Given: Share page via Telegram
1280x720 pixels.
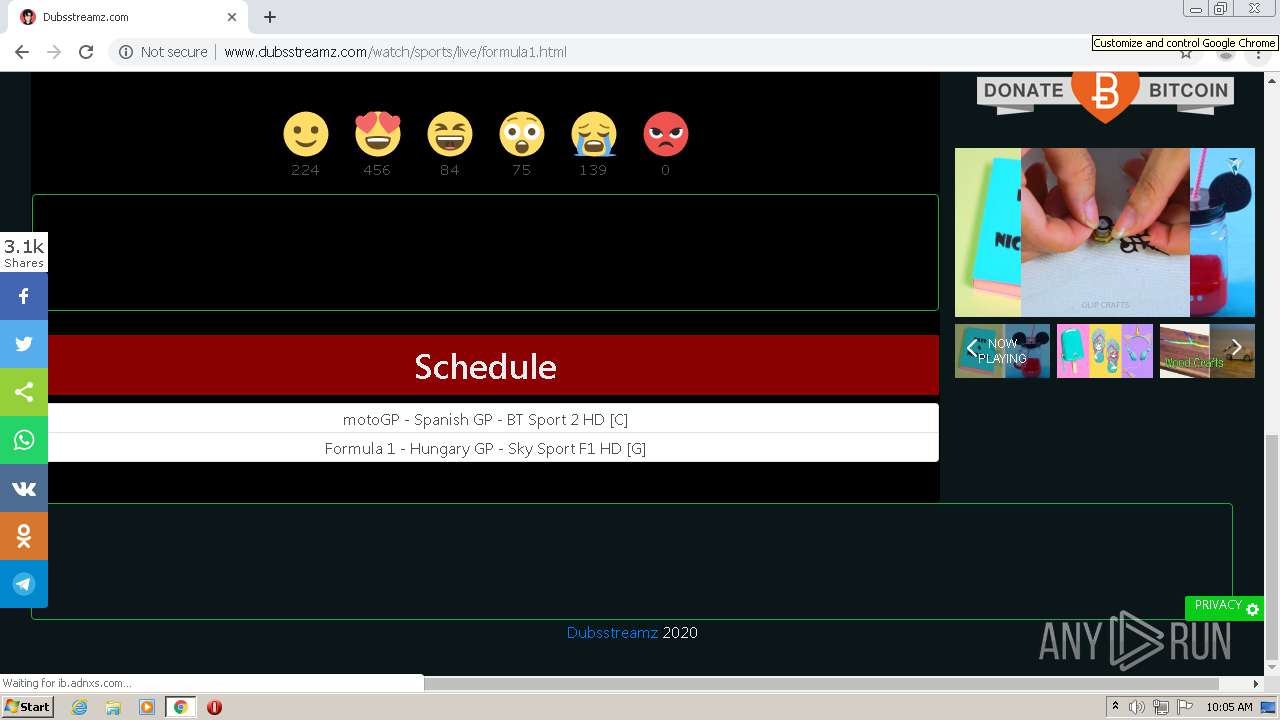Looking at the screenshot, I should (24, 584).
